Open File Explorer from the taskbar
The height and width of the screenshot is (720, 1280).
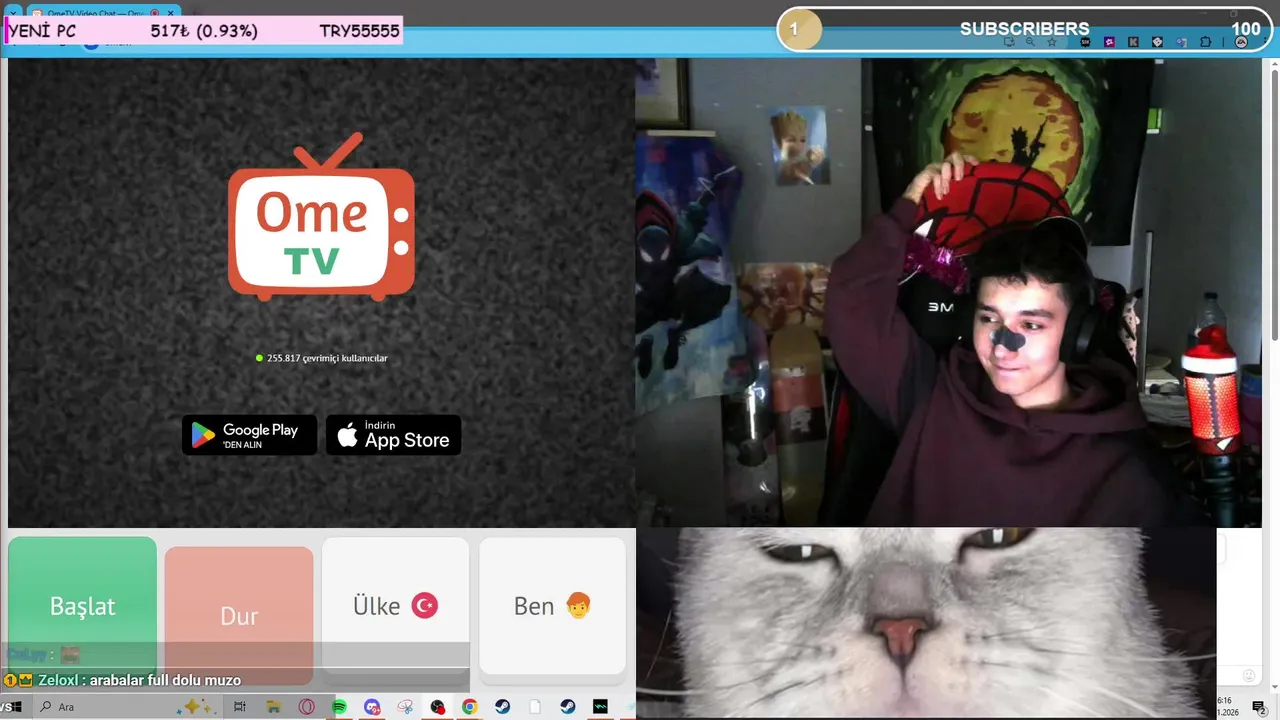pos(273,707)
